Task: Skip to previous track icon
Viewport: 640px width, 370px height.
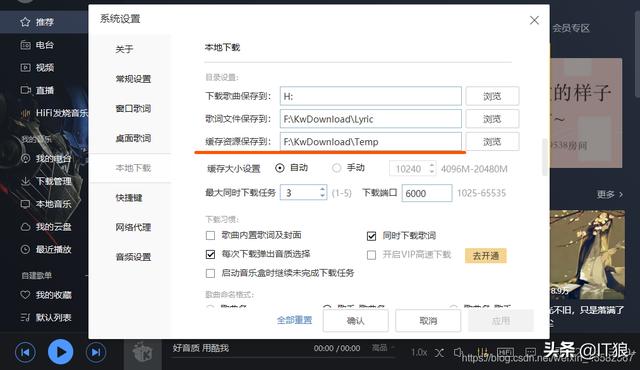Action: pyautogui.click(x=25, y=352)
